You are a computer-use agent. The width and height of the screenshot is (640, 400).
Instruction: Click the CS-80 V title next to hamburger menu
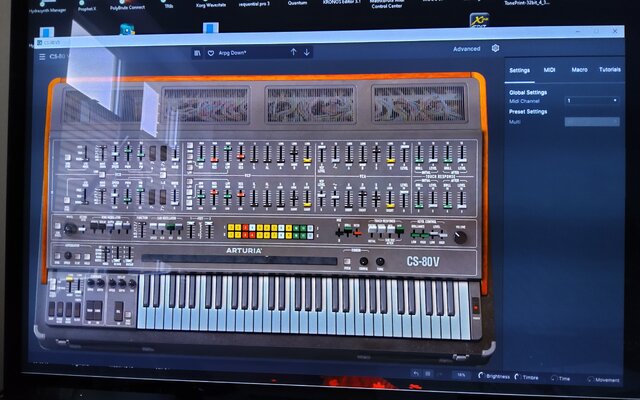pos(60,56)
